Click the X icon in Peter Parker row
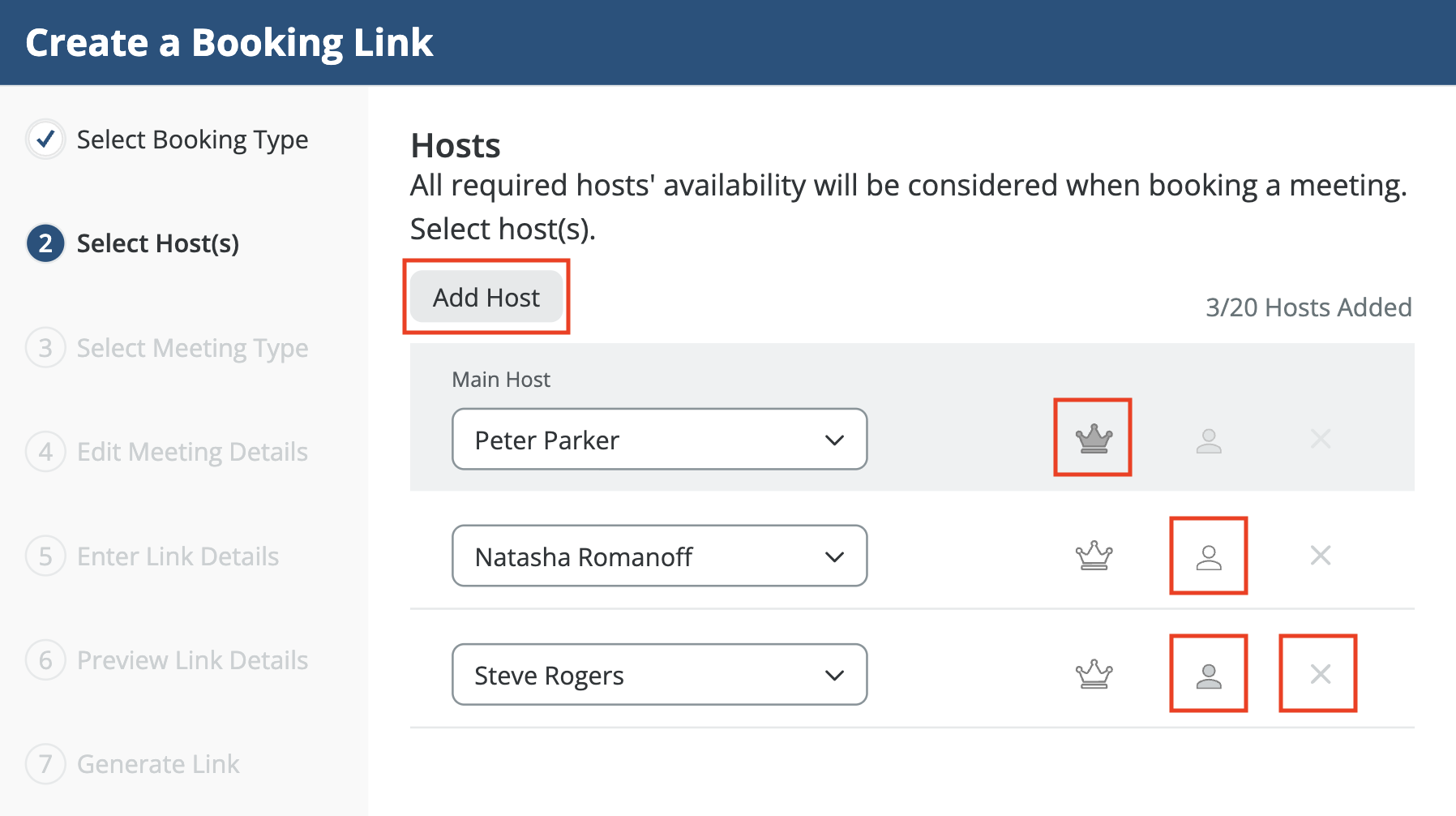The width and height of the screenshot is (1456, 816). 1320,440
